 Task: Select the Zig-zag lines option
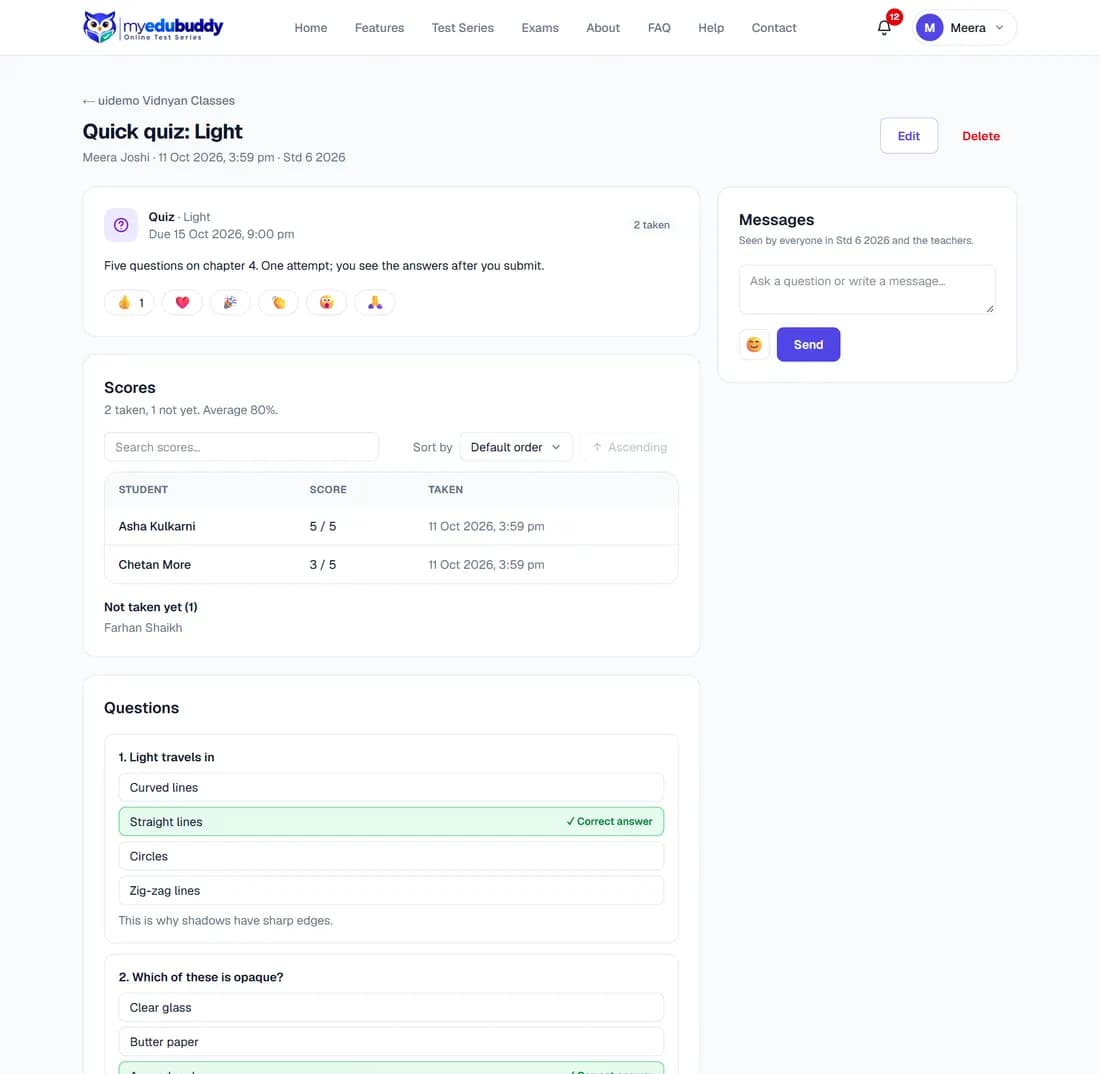(391, 890)
